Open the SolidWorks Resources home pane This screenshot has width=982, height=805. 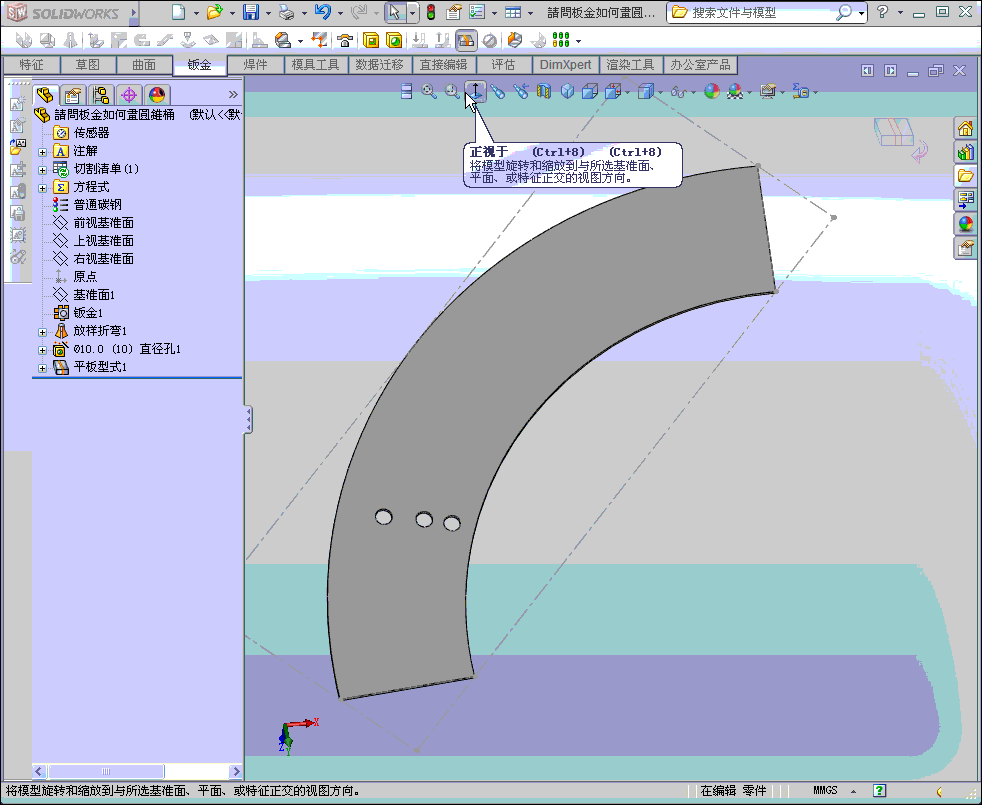[965, 128]
